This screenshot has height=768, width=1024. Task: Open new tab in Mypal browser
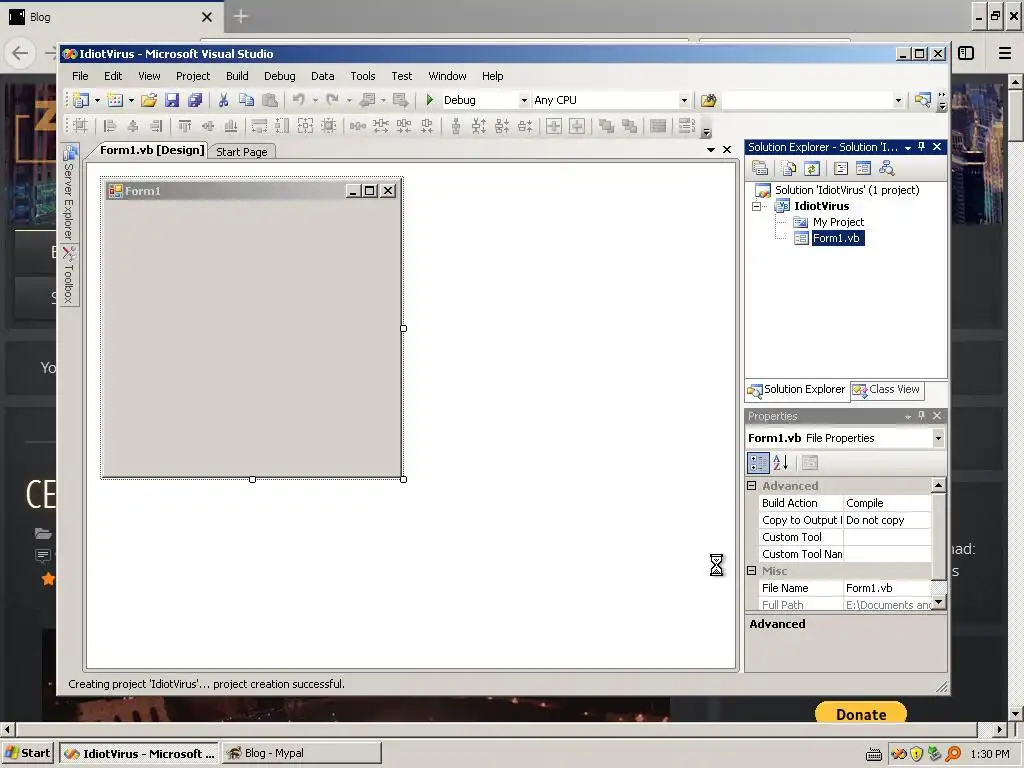tap(241, 16)
